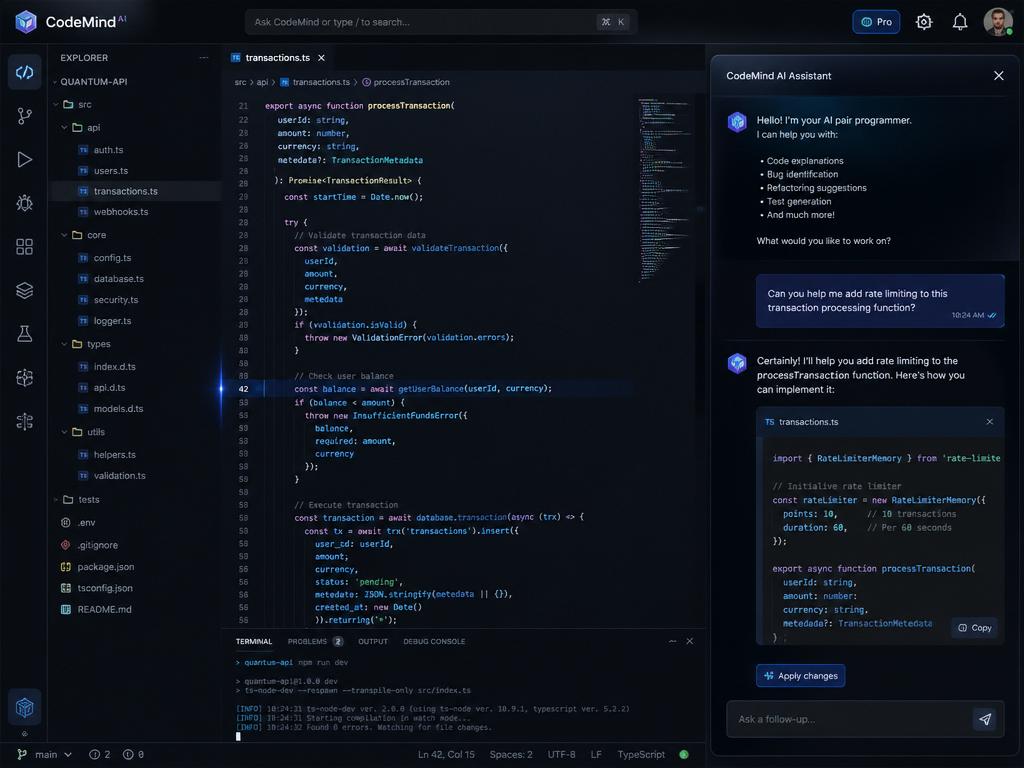
Task: Click the CodeMind cube icon at sidebar bottom
Action: [x=25, y=707]
